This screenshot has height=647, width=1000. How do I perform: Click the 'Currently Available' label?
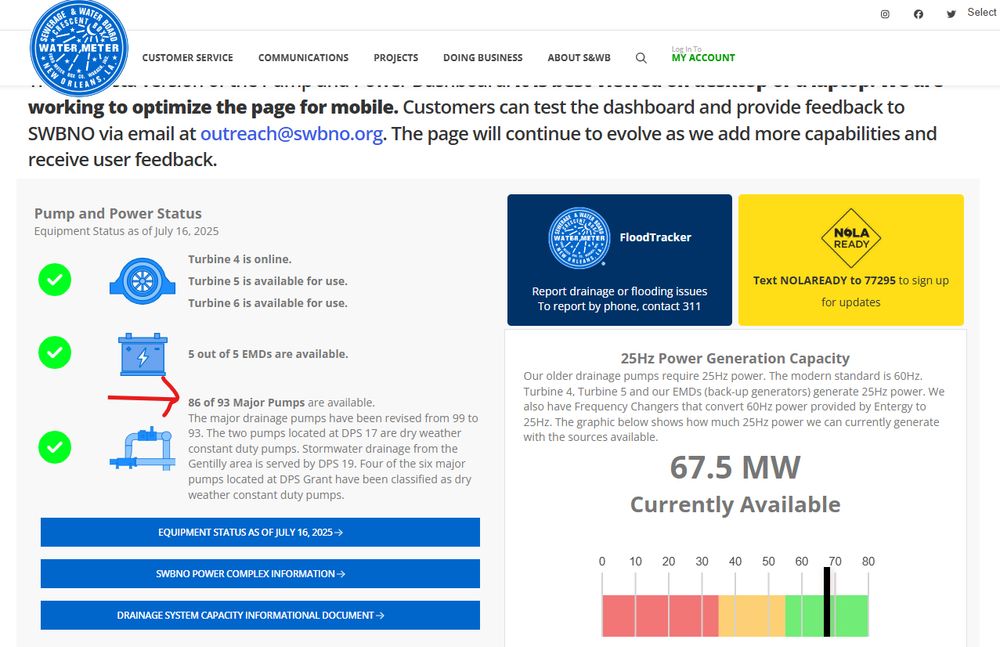pos(735,505)
